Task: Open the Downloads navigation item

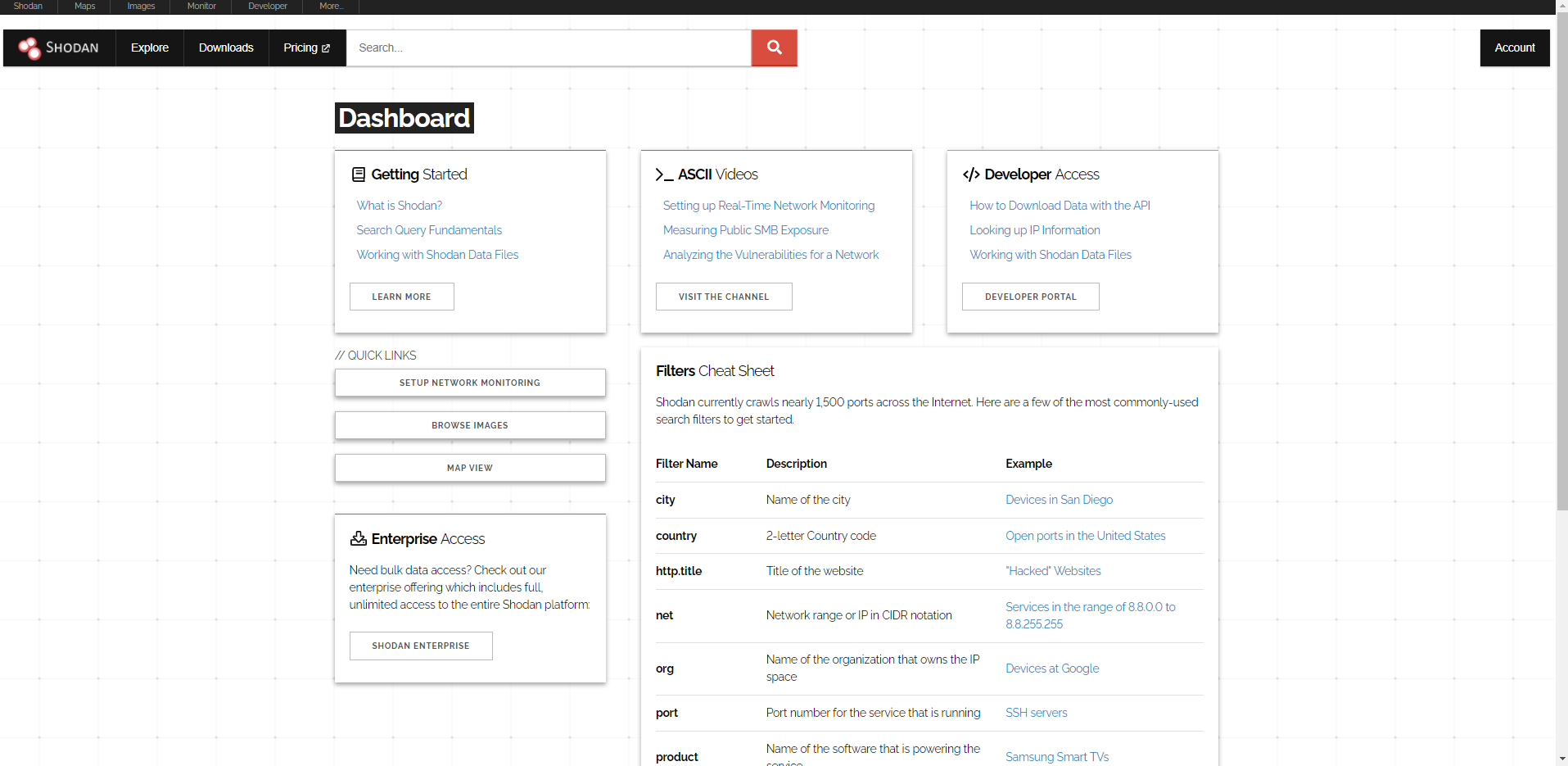Action: 226,48
